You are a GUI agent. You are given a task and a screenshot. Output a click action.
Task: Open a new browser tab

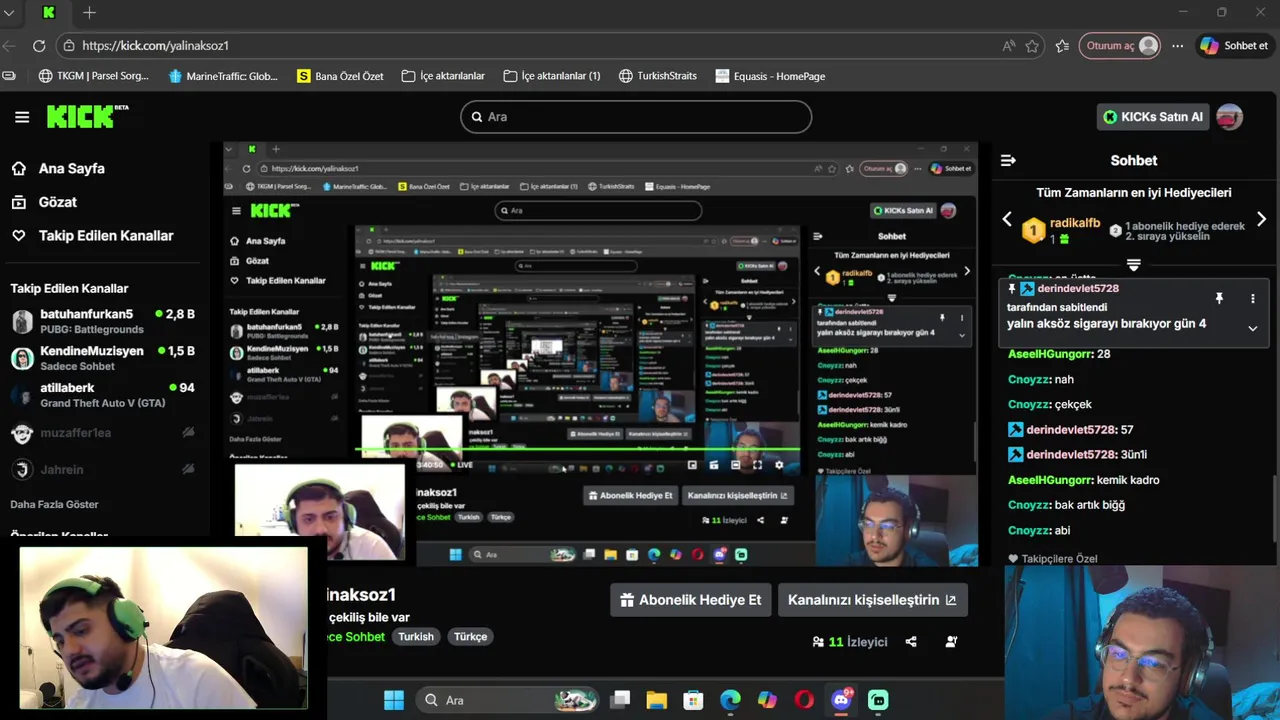coord(89,13)
